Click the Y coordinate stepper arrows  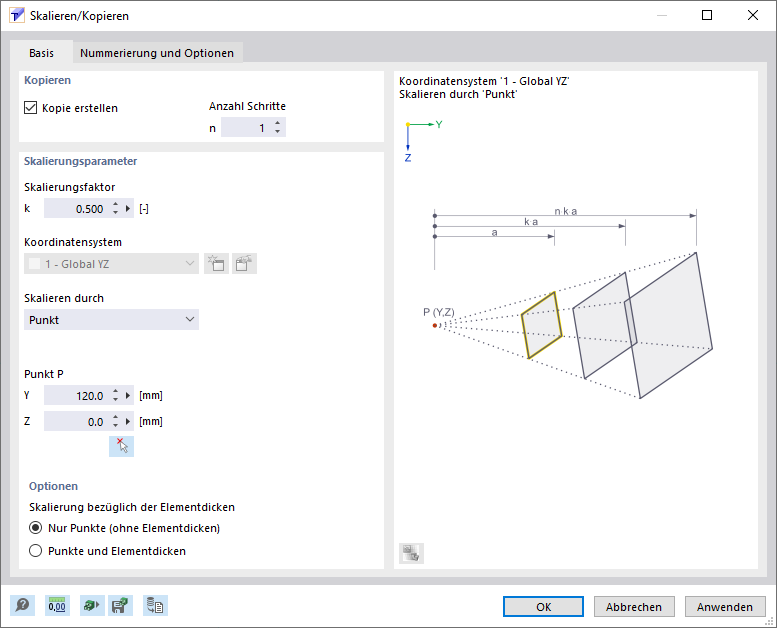pos(115,396)
